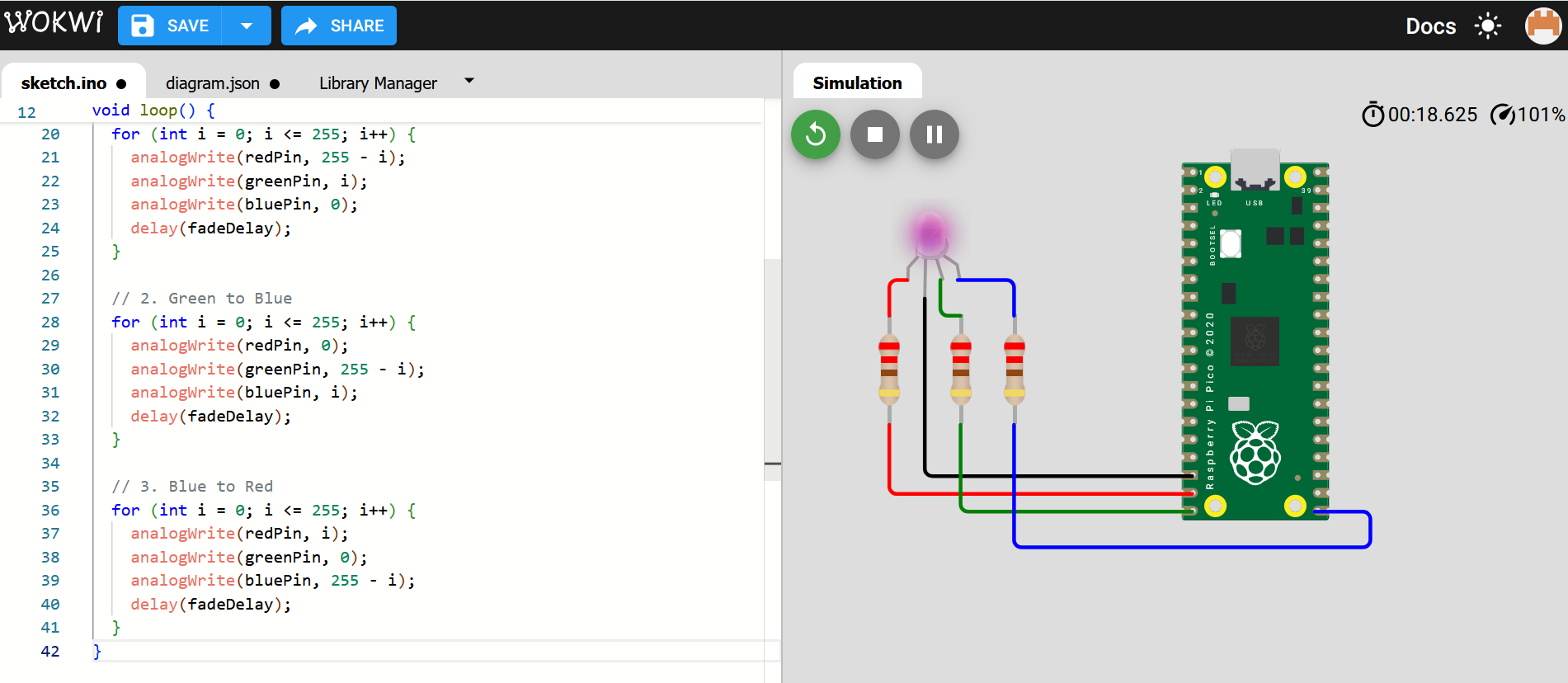Select the resistor on the red wire
The image size is (1568, 683).
point(889,370)
